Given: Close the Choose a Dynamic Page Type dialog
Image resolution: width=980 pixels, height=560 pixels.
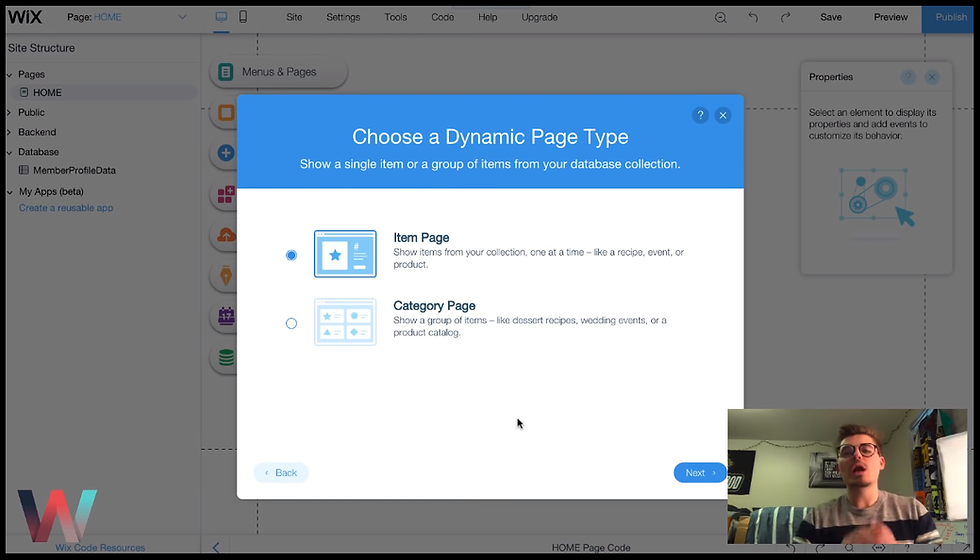Looking at the screenshot, I should click(x=723, y=115).
